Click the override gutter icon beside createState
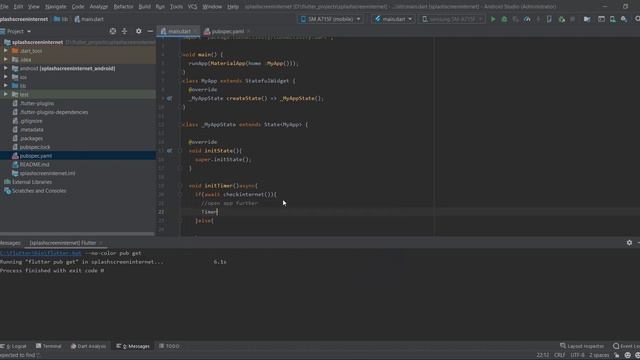 pyautogui.click(x=169, y=98)
